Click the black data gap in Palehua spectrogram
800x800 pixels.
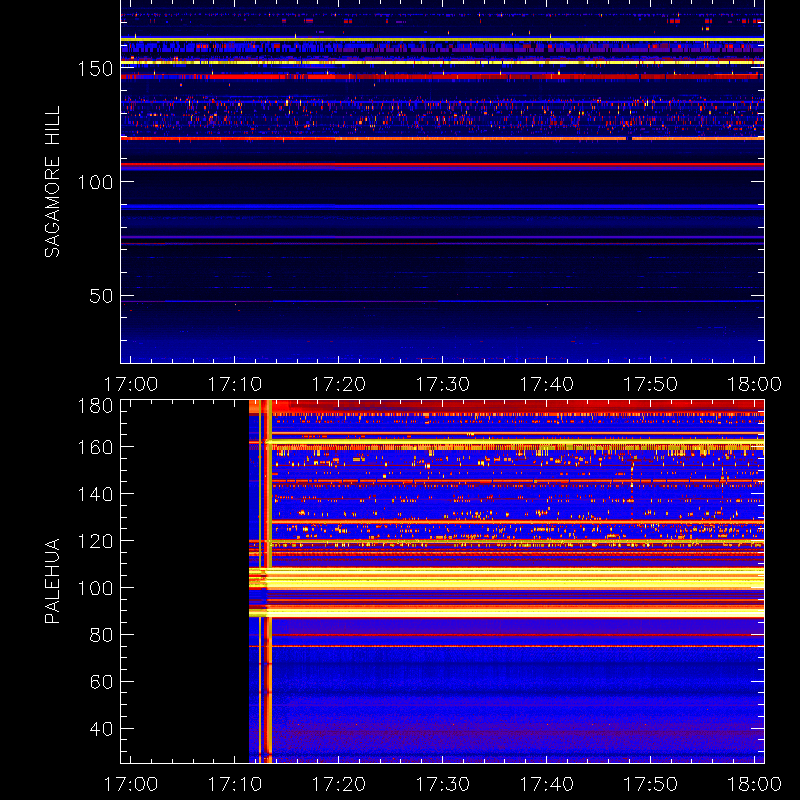(x=185, y=581)
